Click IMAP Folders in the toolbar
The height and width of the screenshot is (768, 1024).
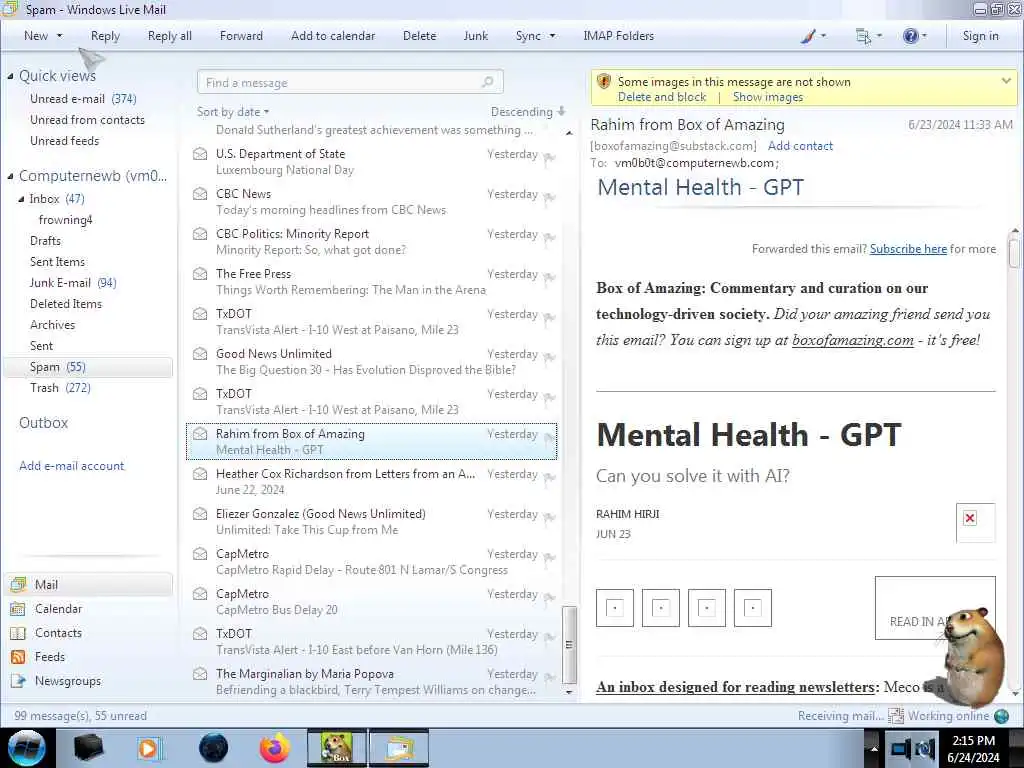click(618, 36)
